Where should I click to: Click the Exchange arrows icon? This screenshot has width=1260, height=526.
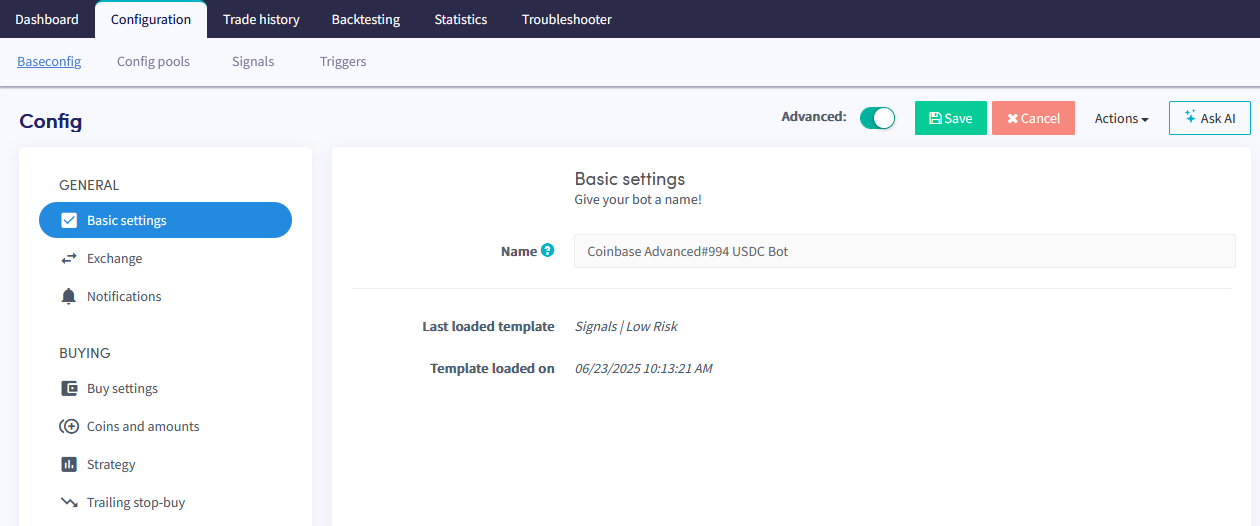(x=69, y=258)
